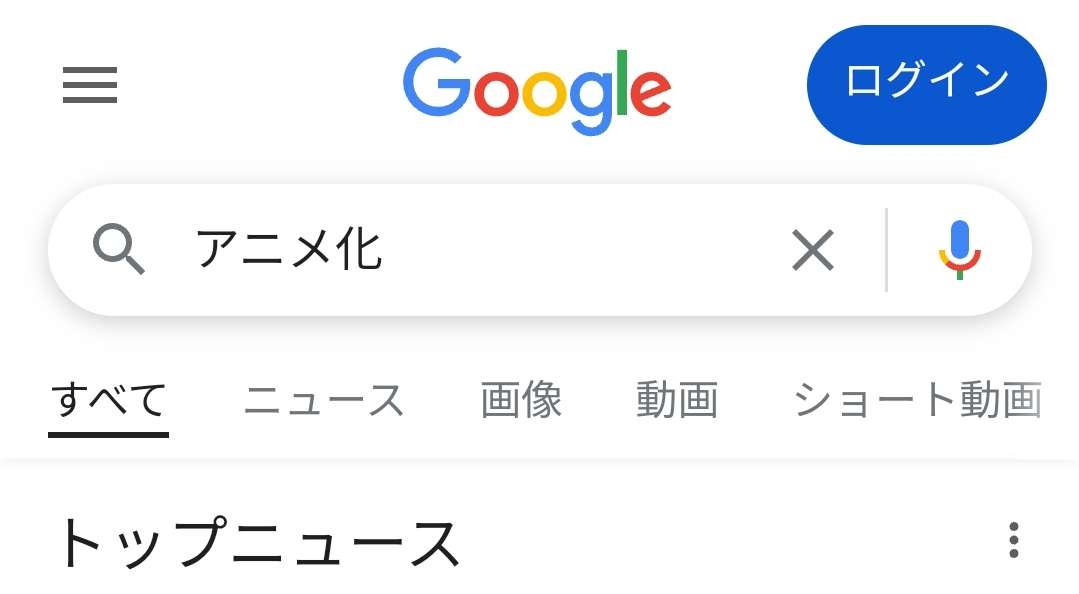Open the hamburger main menu
This screenshot has height=594, width=1079.
pos(89,85)
